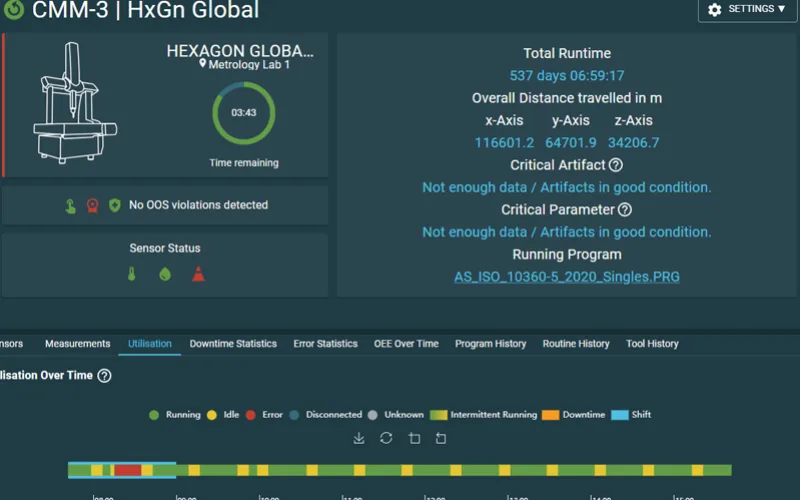Click the green power logo beside CMM-3
The height and width of the screenshot is (500, 800).
click(x=14, y=9)
